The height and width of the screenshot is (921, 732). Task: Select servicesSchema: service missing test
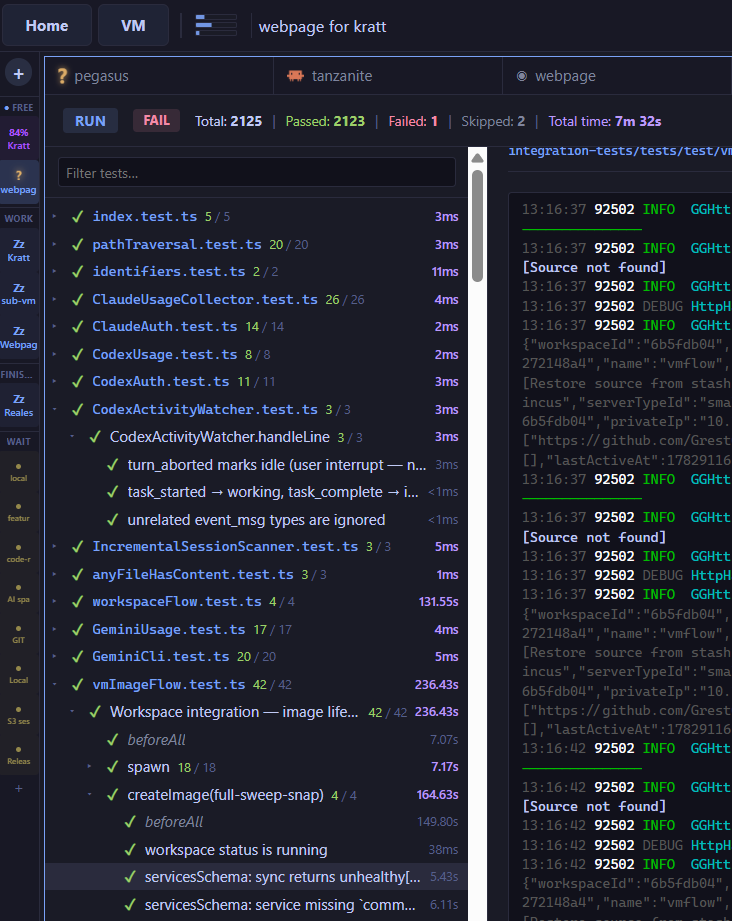257,905
